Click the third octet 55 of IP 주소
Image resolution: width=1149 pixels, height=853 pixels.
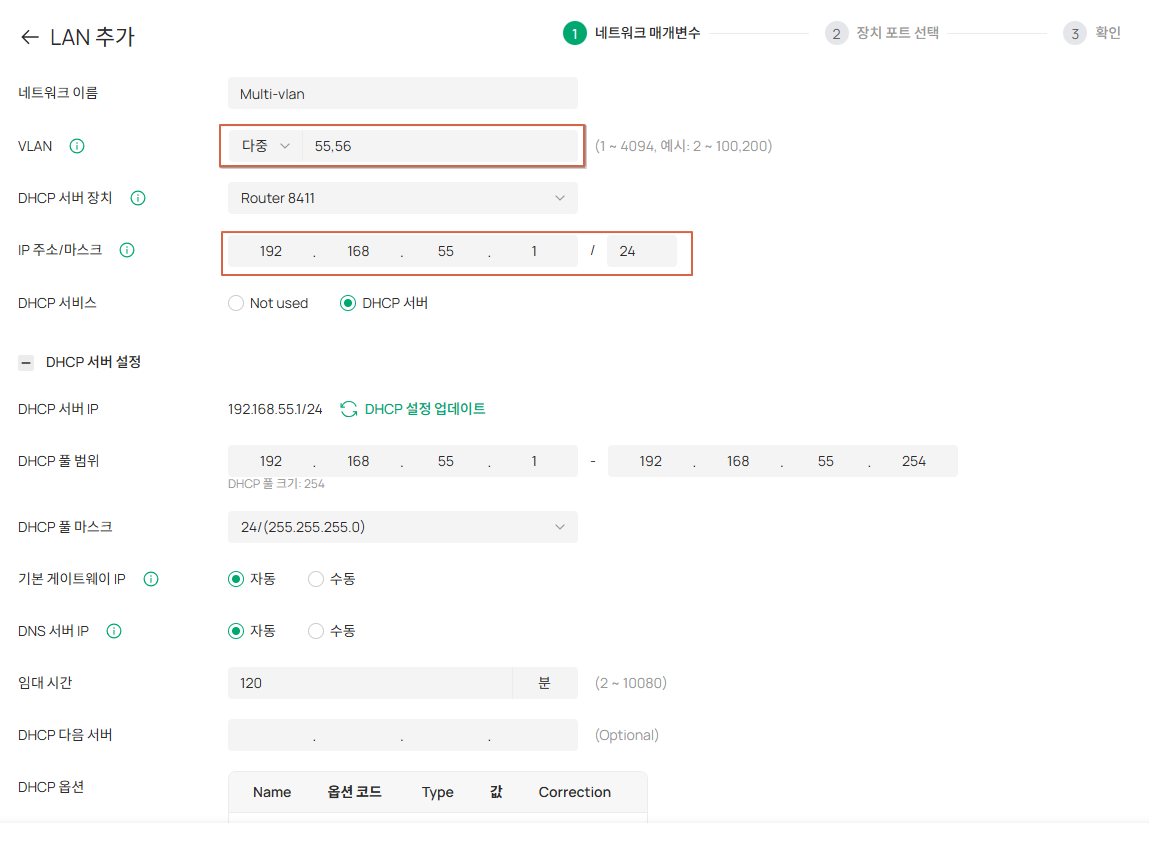pyautogui.click(x=446, y=251)
